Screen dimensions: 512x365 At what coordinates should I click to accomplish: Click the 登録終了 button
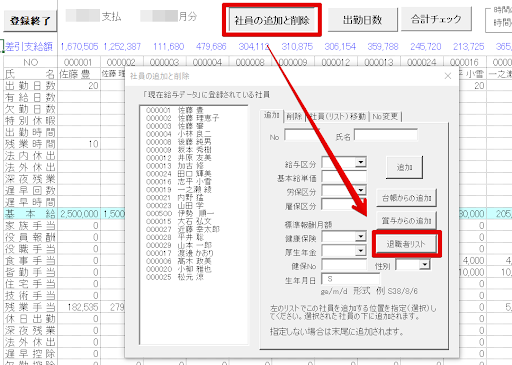click(x=30, y=21)
